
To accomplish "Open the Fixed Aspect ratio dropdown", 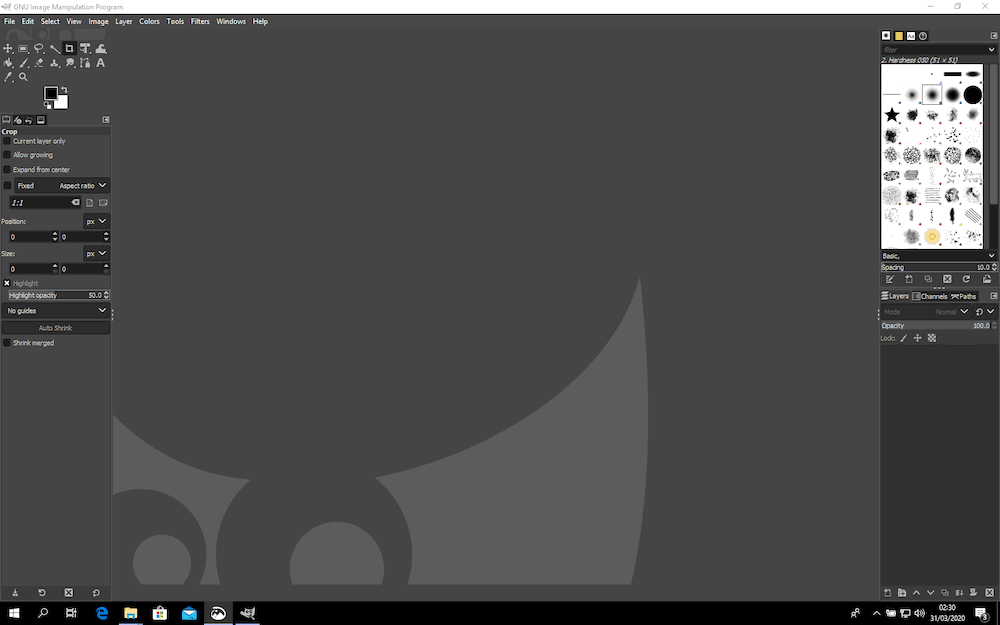I will click(62, 186).
